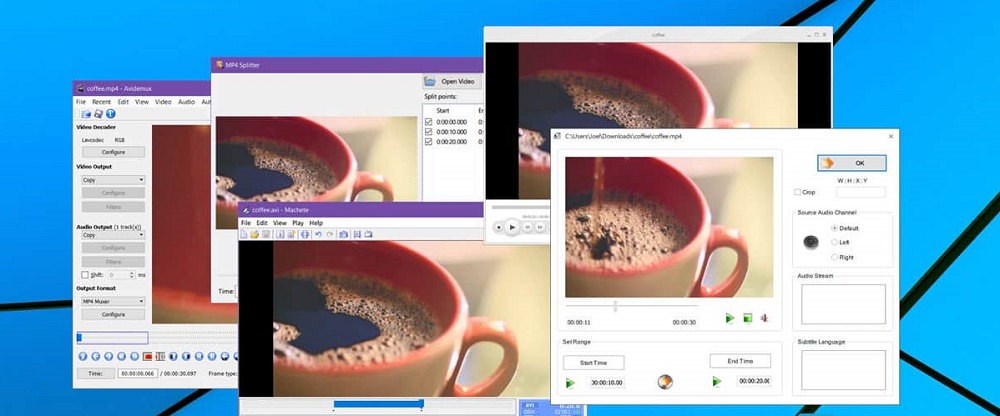1000x416 pixels.
Task: Click W:H:X:Y crop values field
Action: coord(860,192)
